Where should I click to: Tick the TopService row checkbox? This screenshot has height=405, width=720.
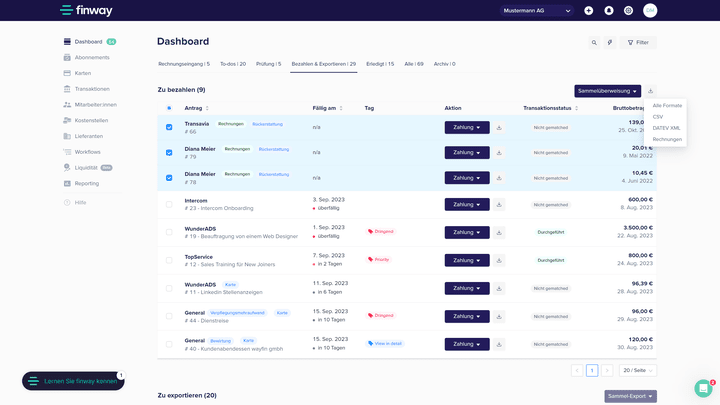point(169,260)
